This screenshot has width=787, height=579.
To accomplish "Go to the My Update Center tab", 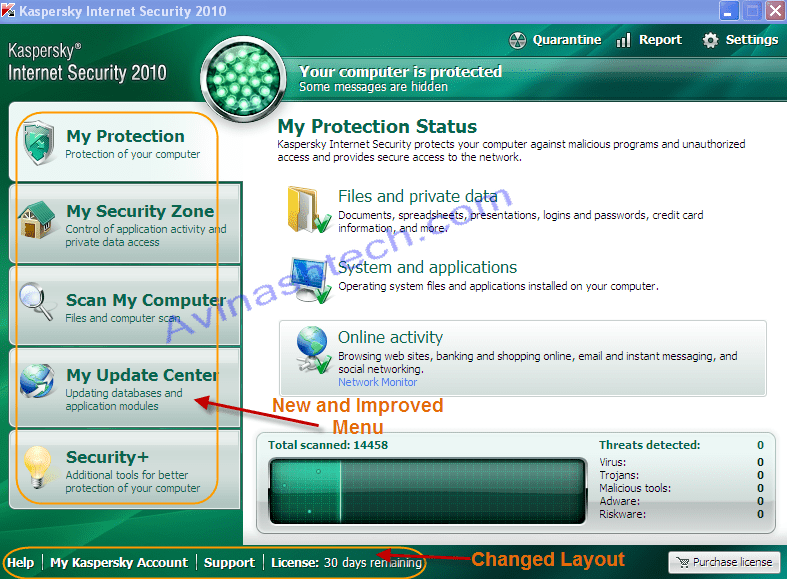I will 124,387.
